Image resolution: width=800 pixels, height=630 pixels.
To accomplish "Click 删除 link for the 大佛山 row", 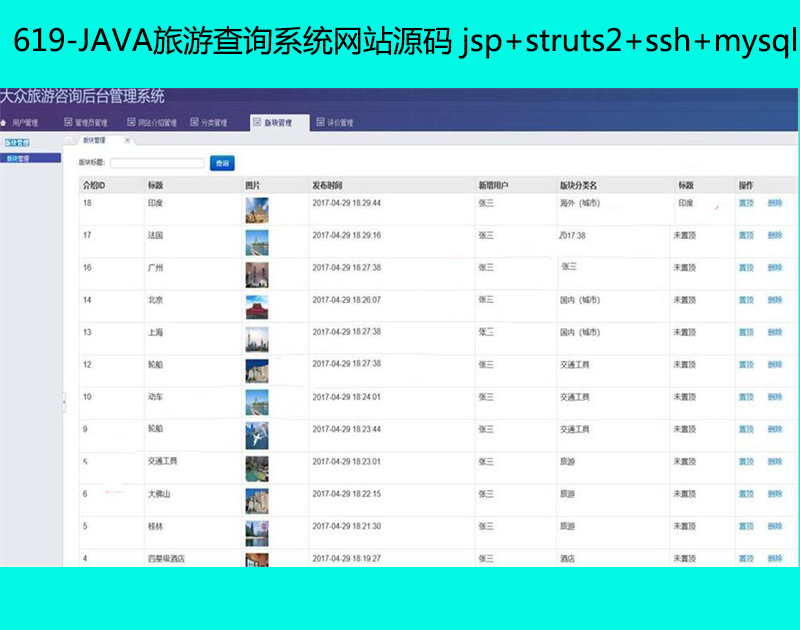I will click(775, 494).
